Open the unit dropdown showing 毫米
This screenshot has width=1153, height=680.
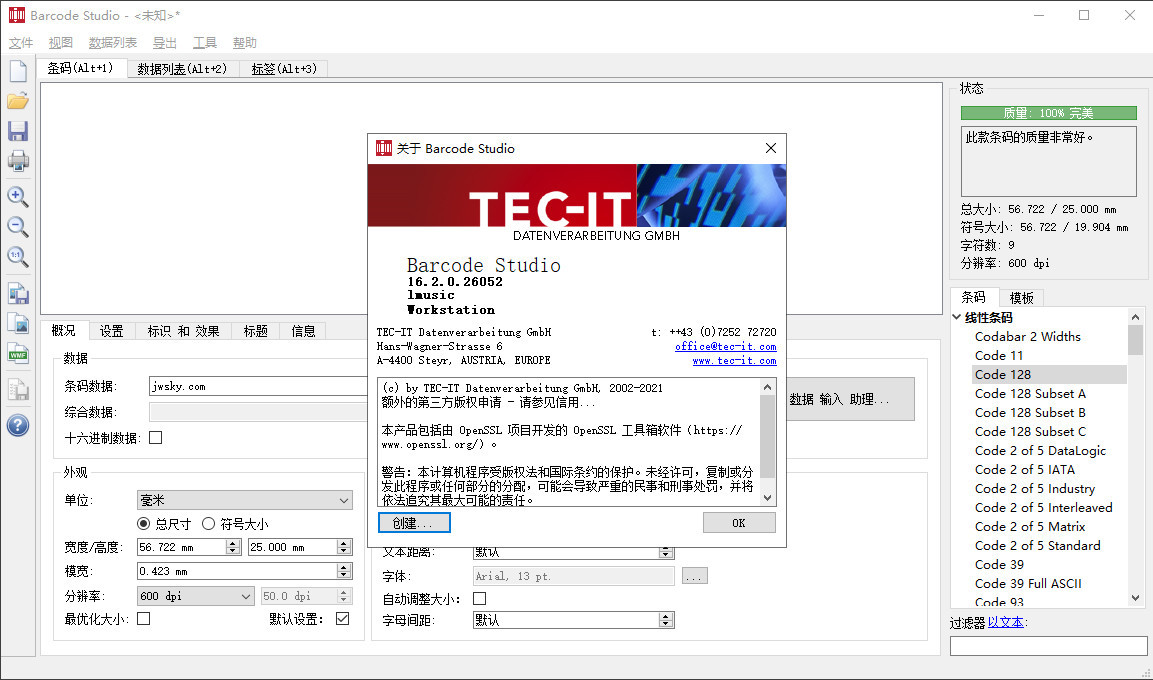(245, 500)
